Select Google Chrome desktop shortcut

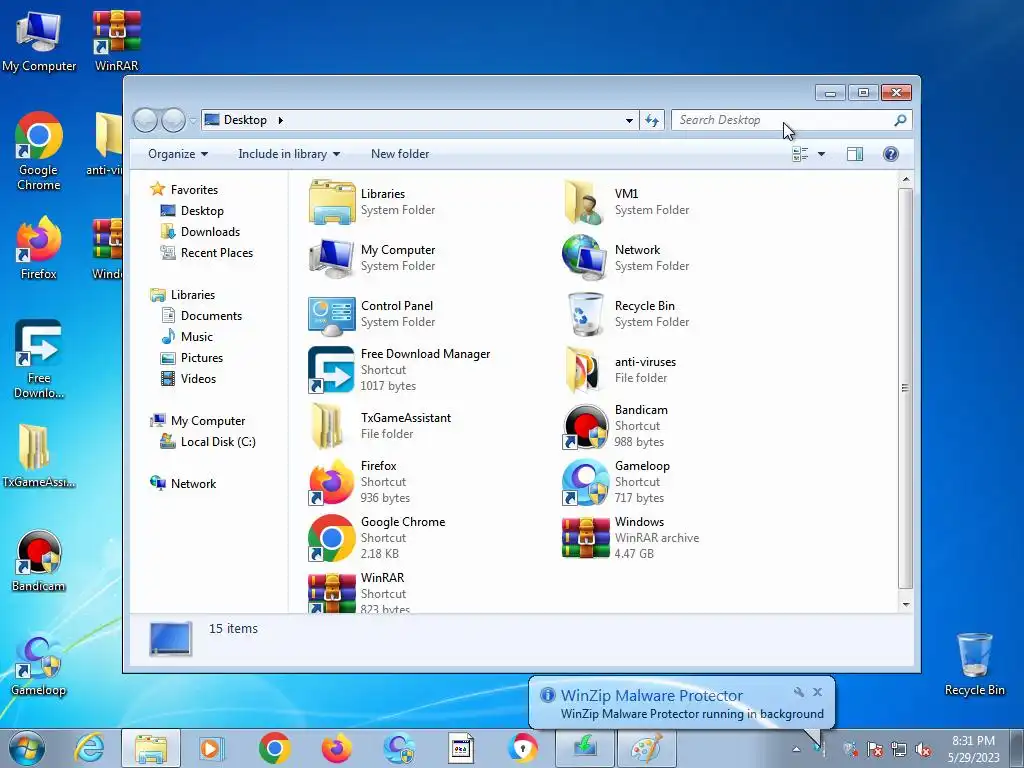click(39, 152)
